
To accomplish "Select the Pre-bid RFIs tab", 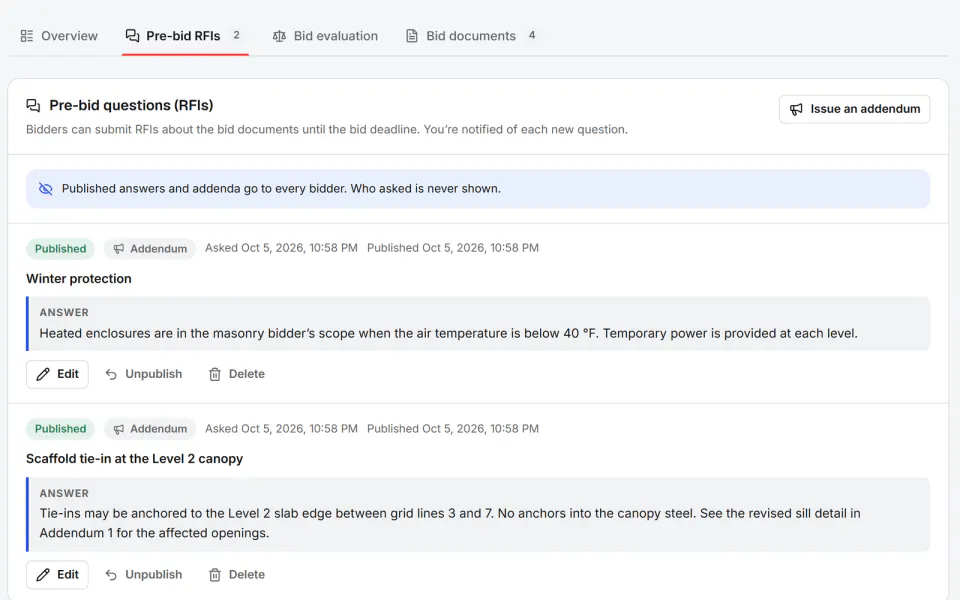I will (x=185, y=36).
